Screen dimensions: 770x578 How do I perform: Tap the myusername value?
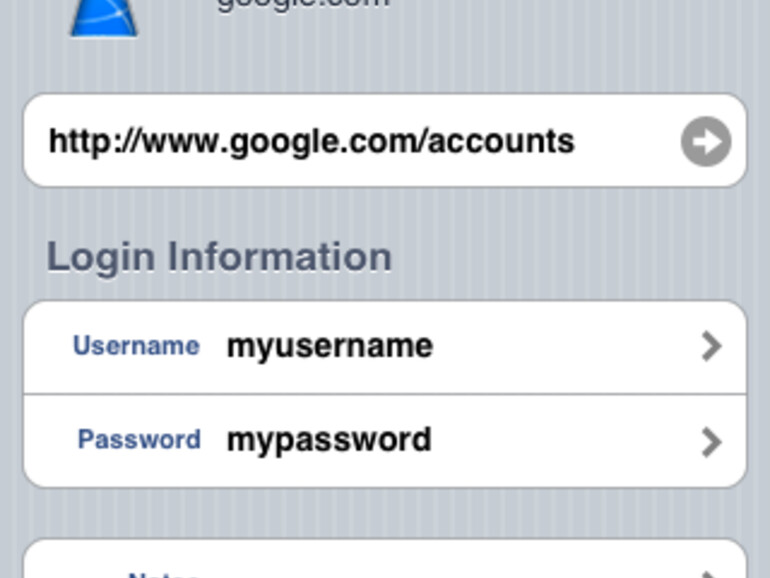tap(329, 346)
